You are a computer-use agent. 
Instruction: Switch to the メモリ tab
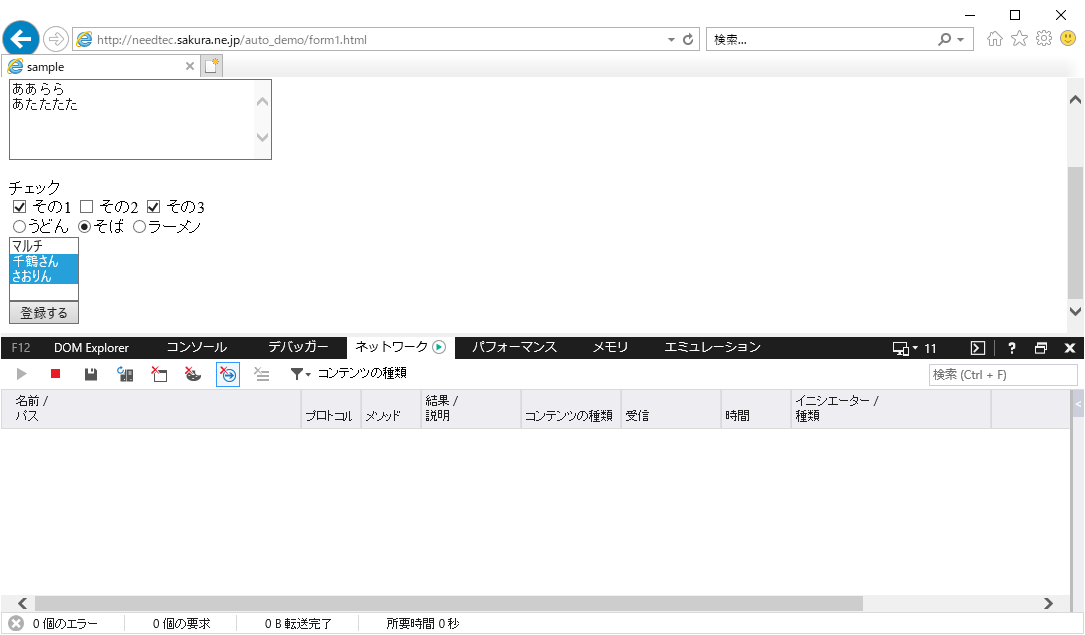tap(610, 348)
